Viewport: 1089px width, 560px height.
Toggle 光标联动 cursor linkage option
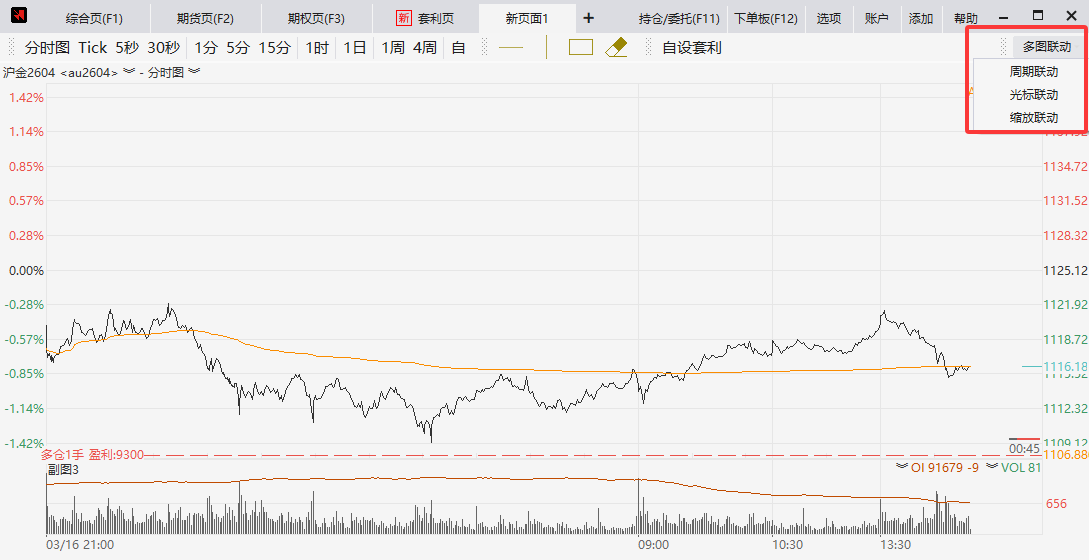(x=1033, y=95)
